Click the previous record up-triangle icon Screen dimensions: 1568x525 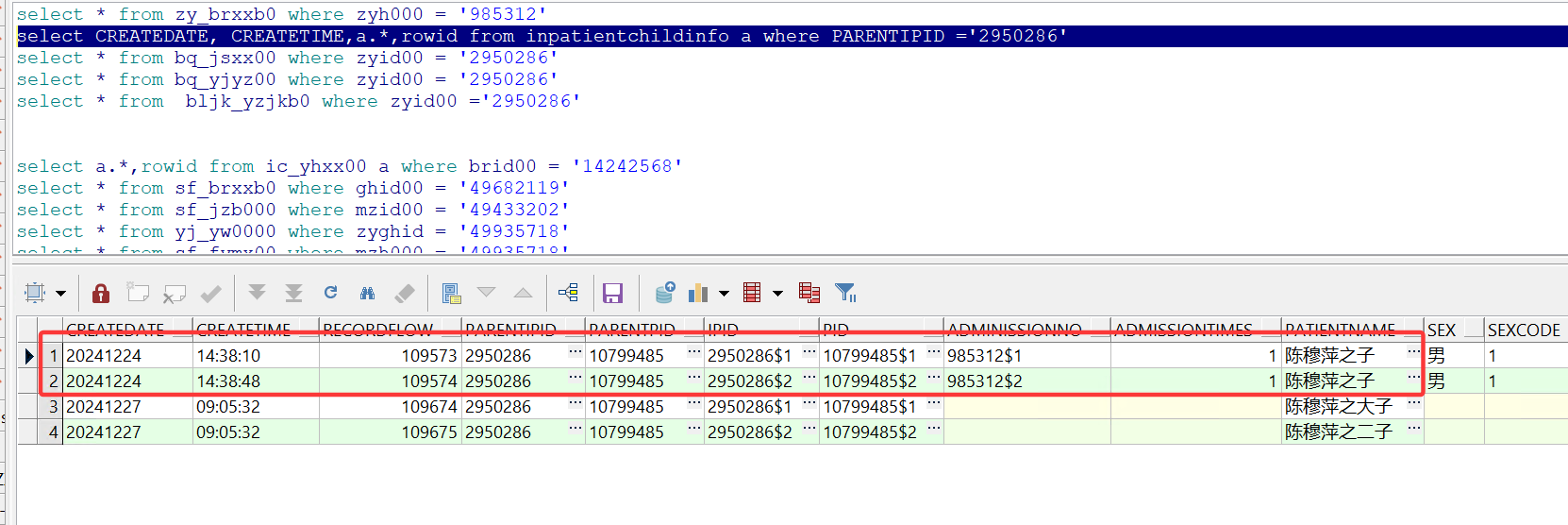pyautogui.click(x=523, y=293)
